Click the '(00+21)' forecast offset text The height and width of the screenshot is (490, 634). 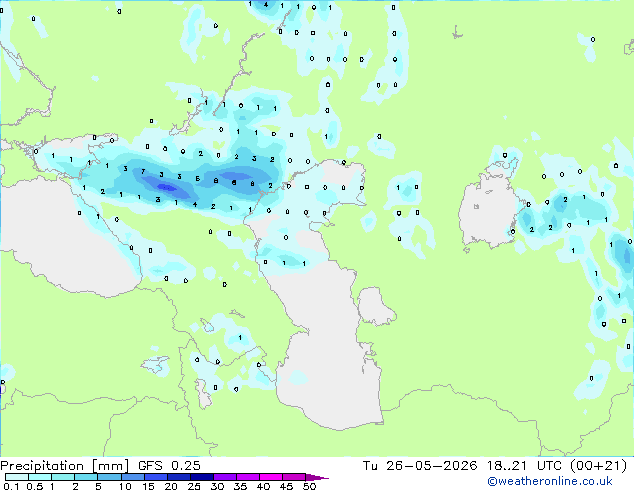point(598,466)
